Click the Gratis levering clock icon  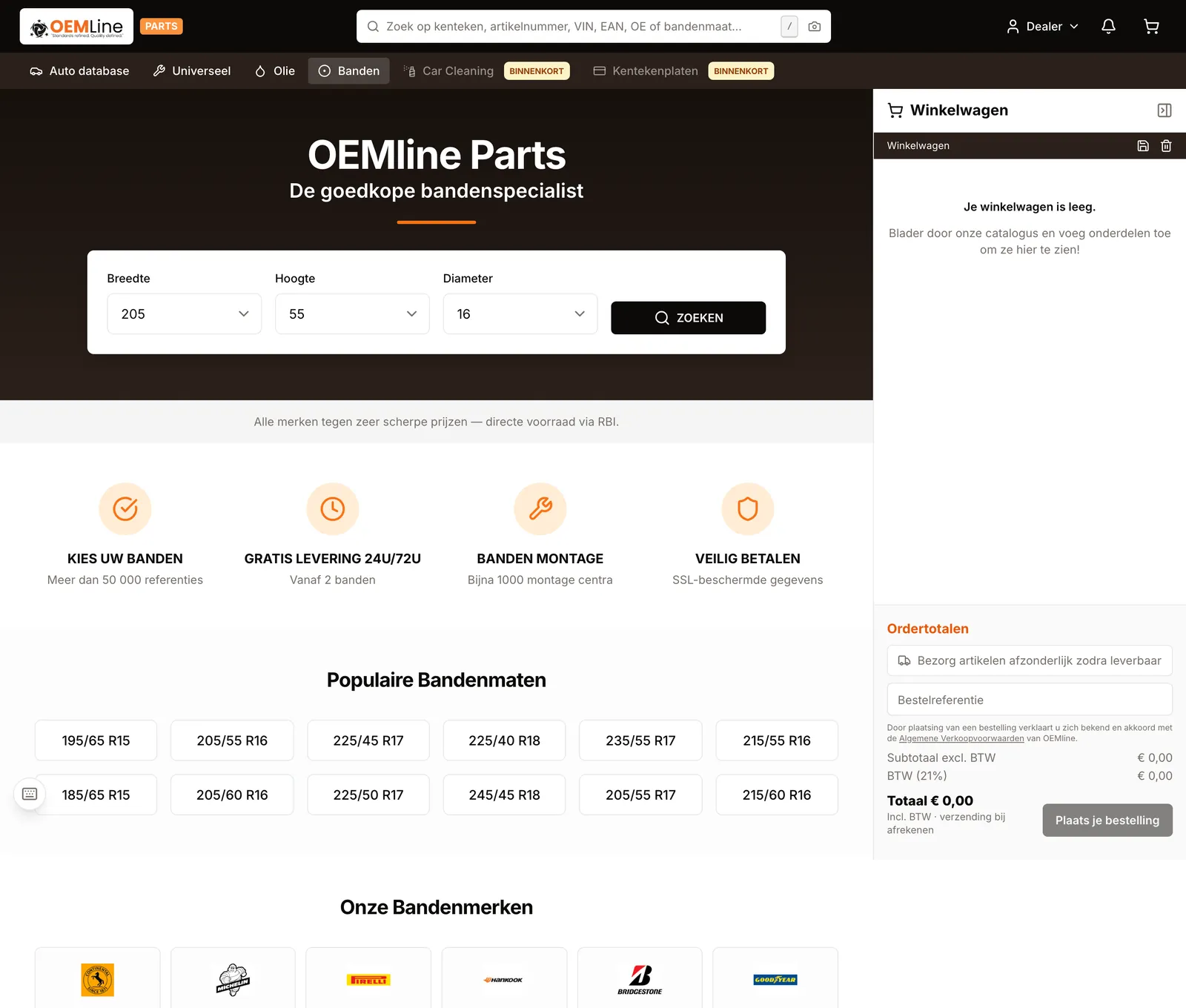(x=333, y=509)
